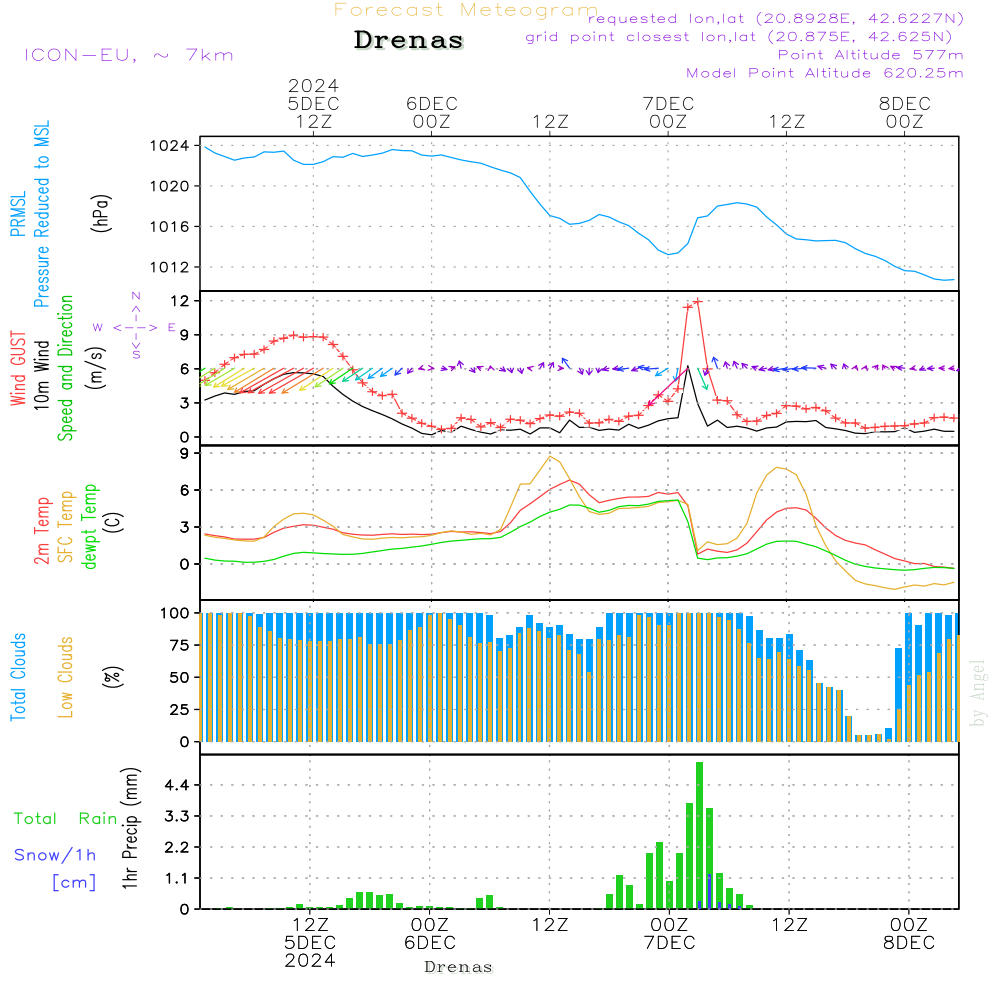Click '00Z 7DEC' below precipitation chart

click(x=670, y=933)
